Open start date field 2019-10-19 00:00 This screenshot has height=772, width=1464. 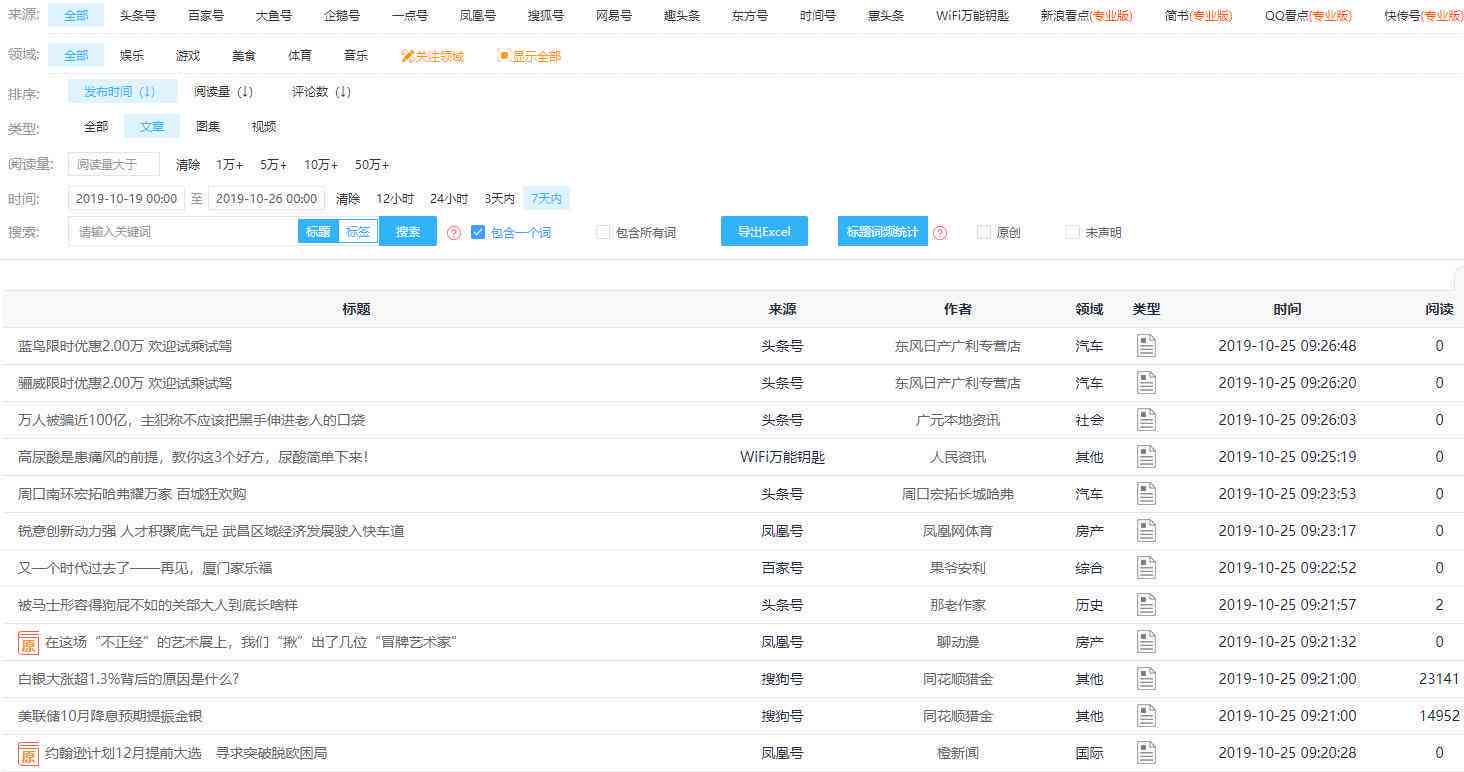pyautogui.click(x=127, y=199)
